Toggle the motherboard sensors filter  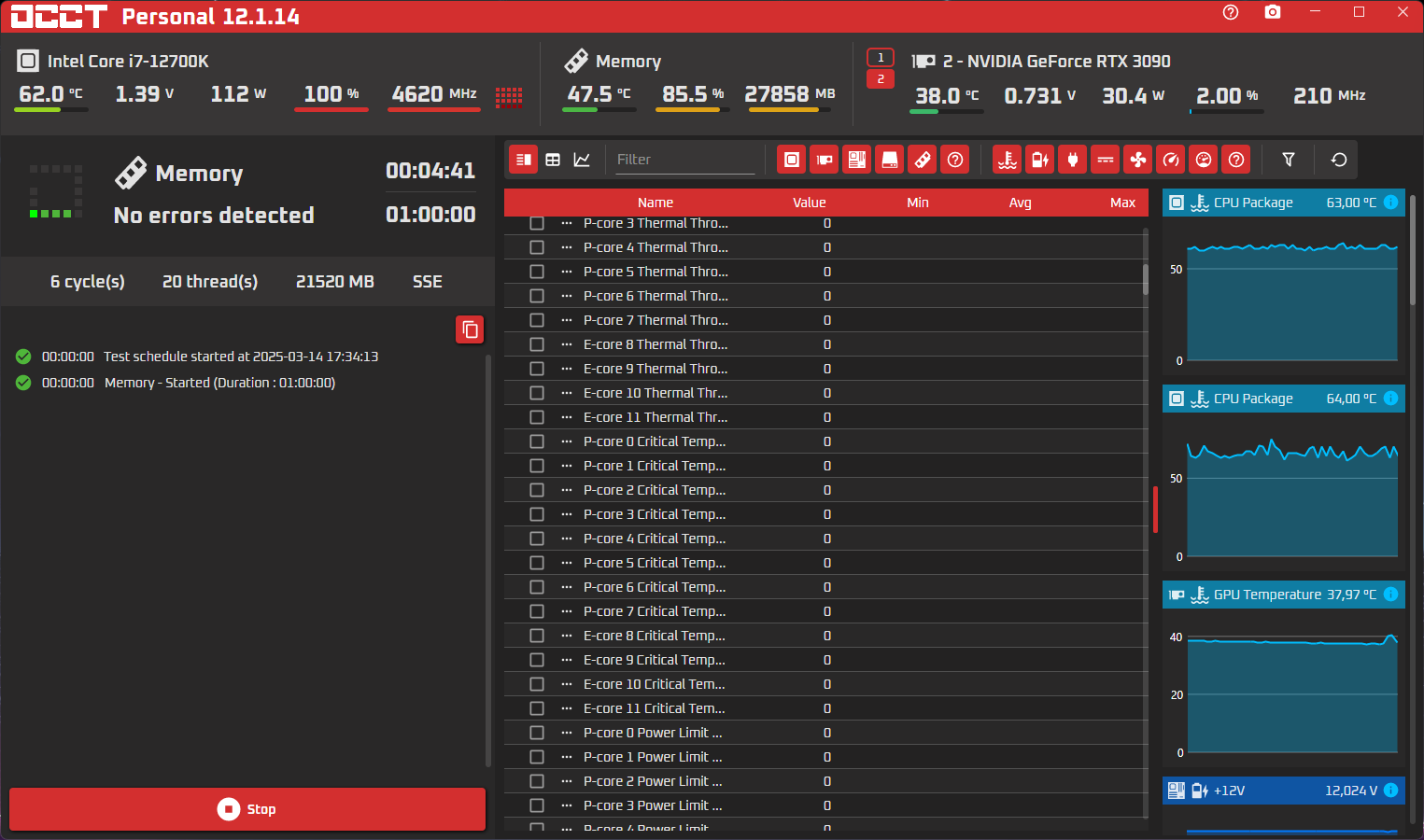coord(856,160)
